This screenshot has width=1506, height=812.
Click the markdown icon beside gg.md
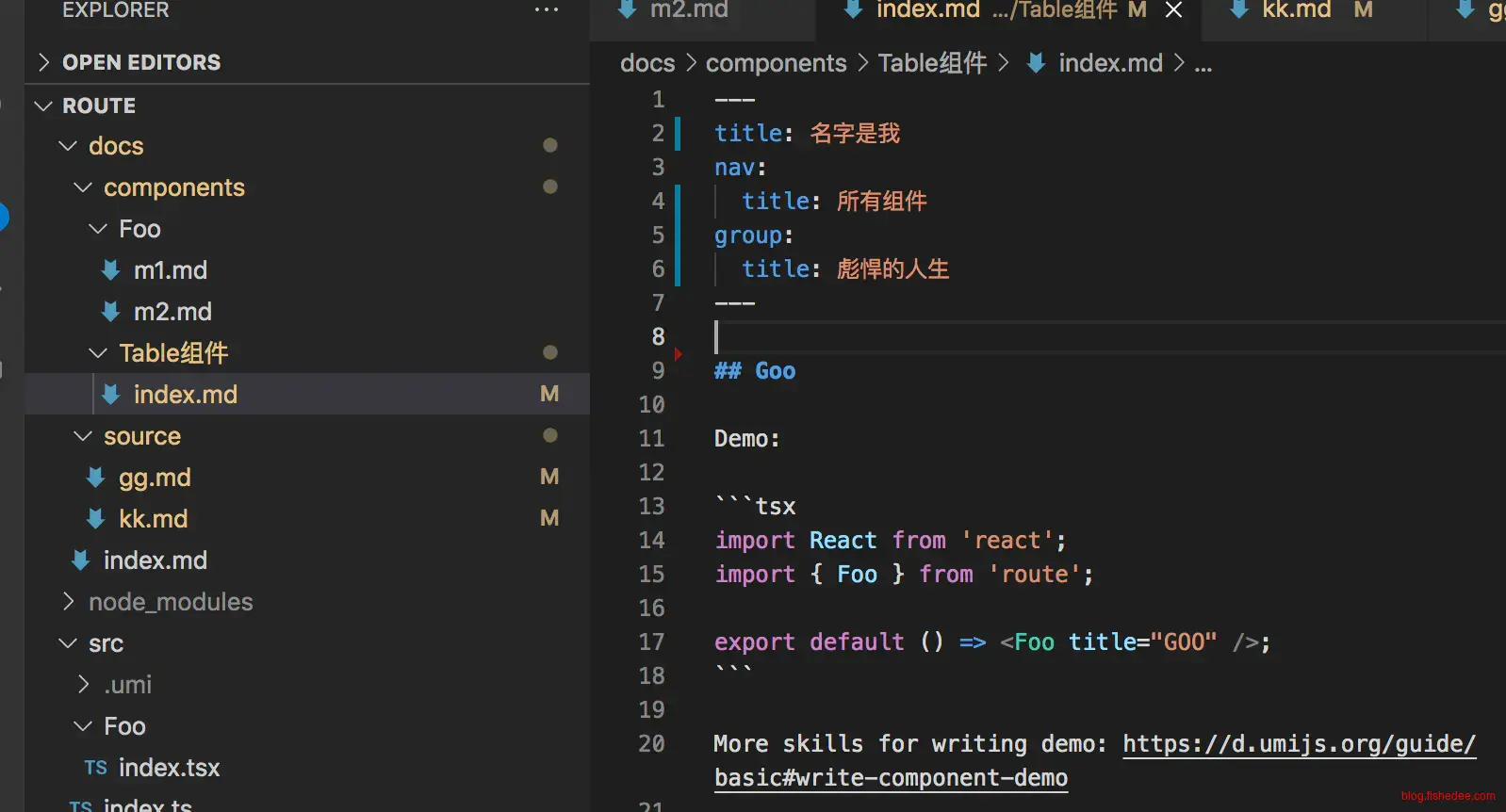(95, 478)
